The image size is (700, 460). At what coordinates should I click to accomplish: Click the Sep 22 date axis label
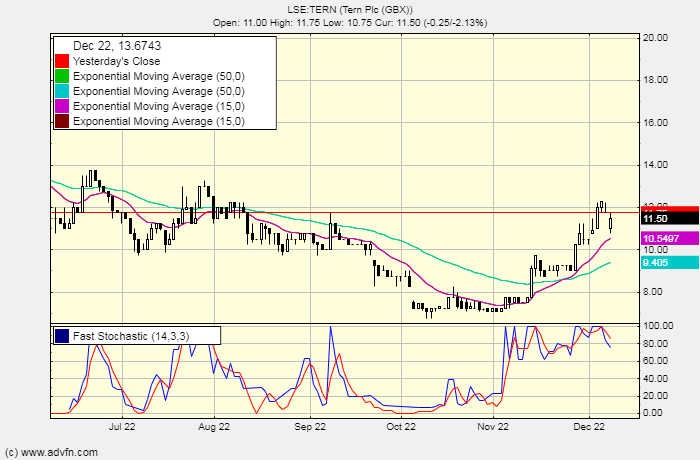tap(310, 427)
